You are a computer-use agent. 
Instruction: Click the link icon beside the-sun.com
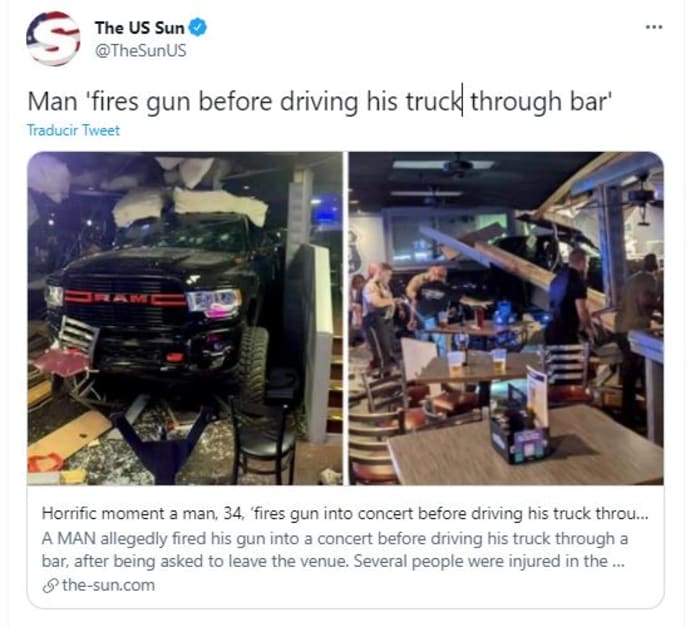(50, 585)
